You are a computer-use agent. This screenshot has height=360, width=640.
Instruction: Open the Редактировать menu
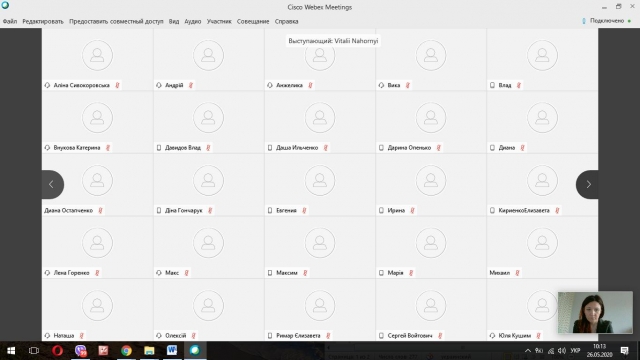43,21
